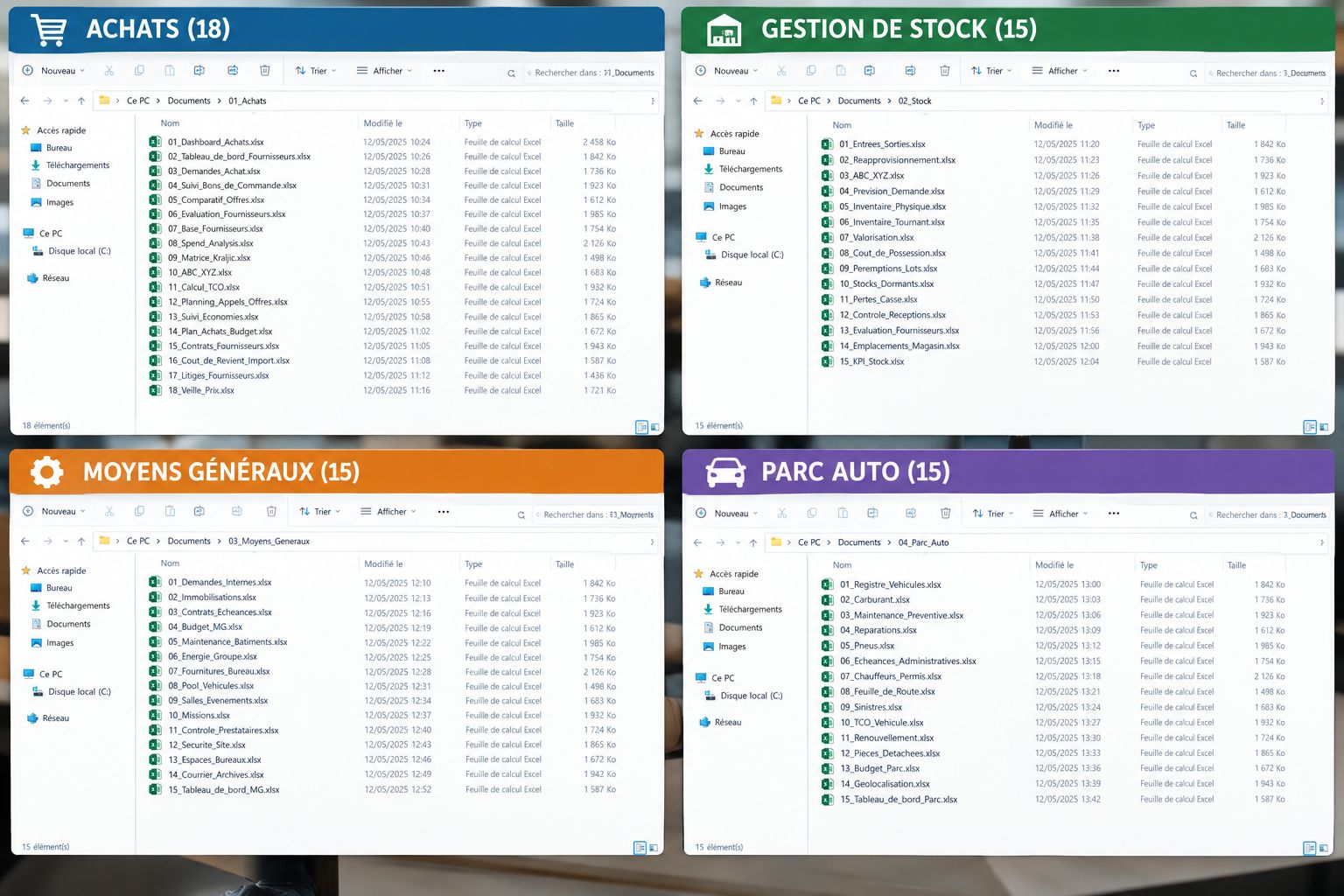Open the Trier dropdown in Achats window

pos(316,71)
